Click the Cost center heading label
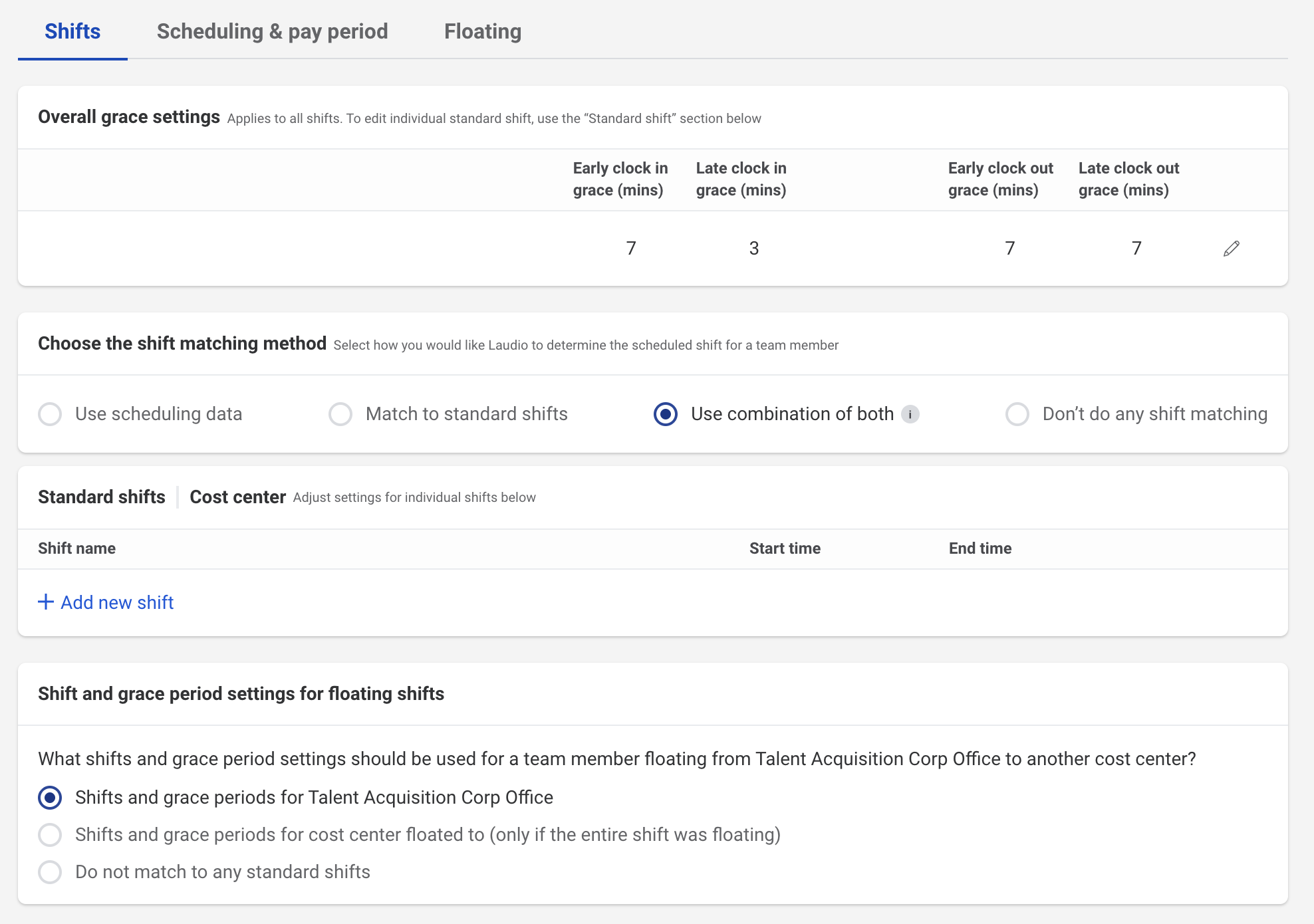 (x=237, y=497)
